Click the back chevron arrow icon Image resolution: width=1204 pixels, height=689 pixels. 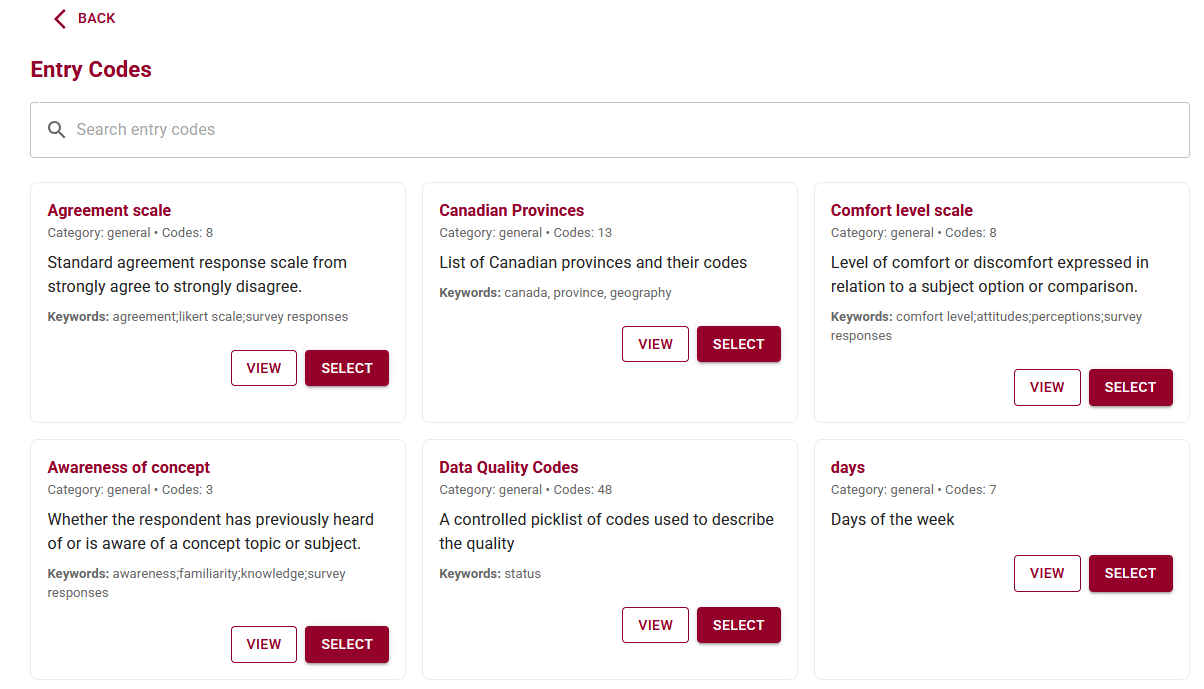pyautogui.click(x=60, y=19)
